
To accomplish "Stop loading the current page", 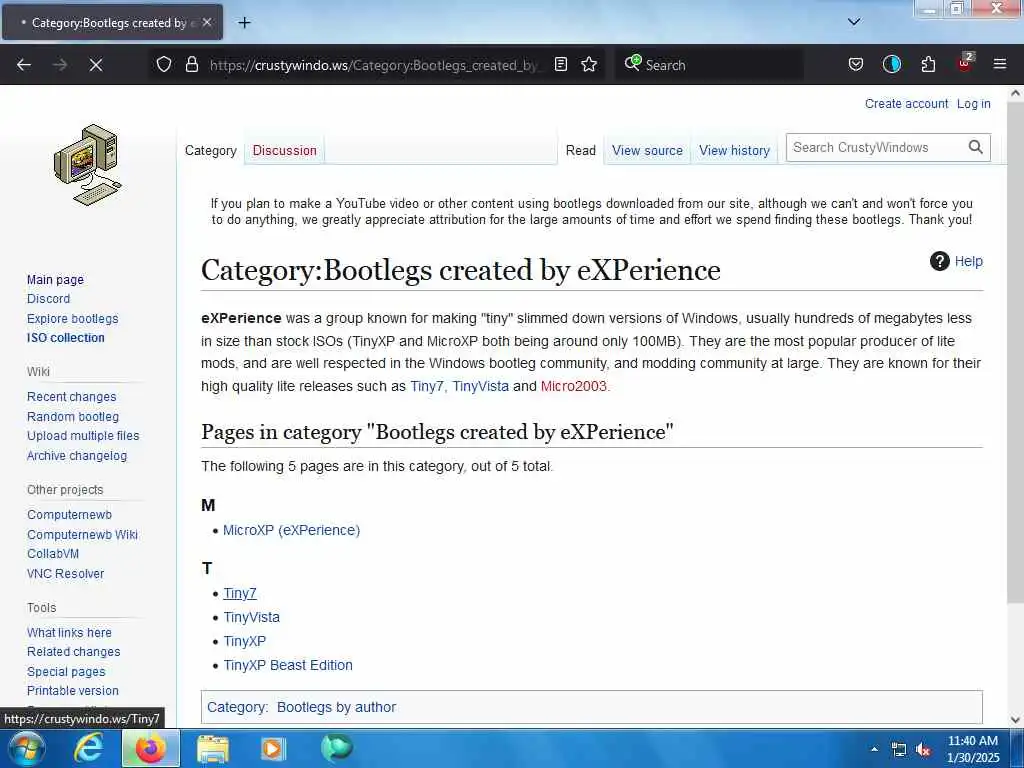I will coord(95,65).
